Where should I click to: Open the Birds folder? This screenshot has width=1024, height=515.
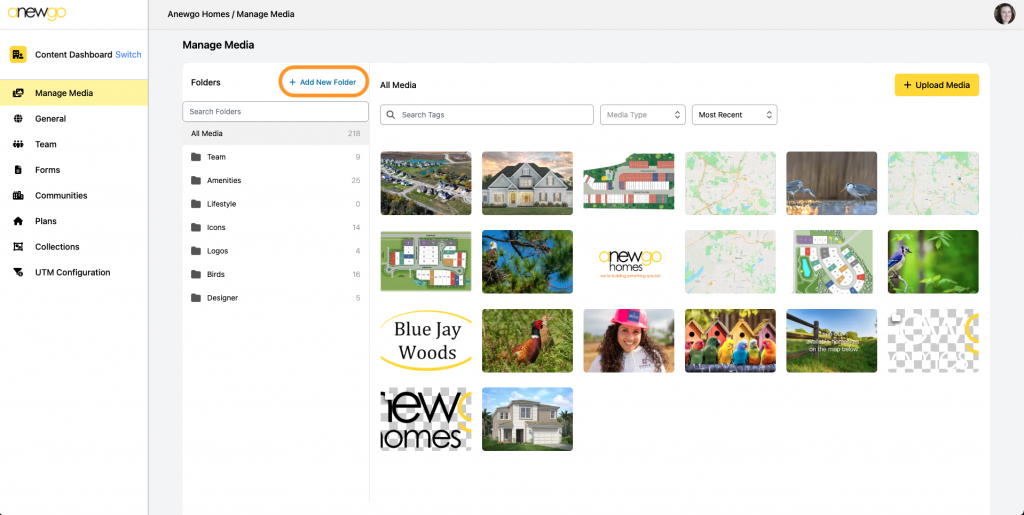(217, 274)
